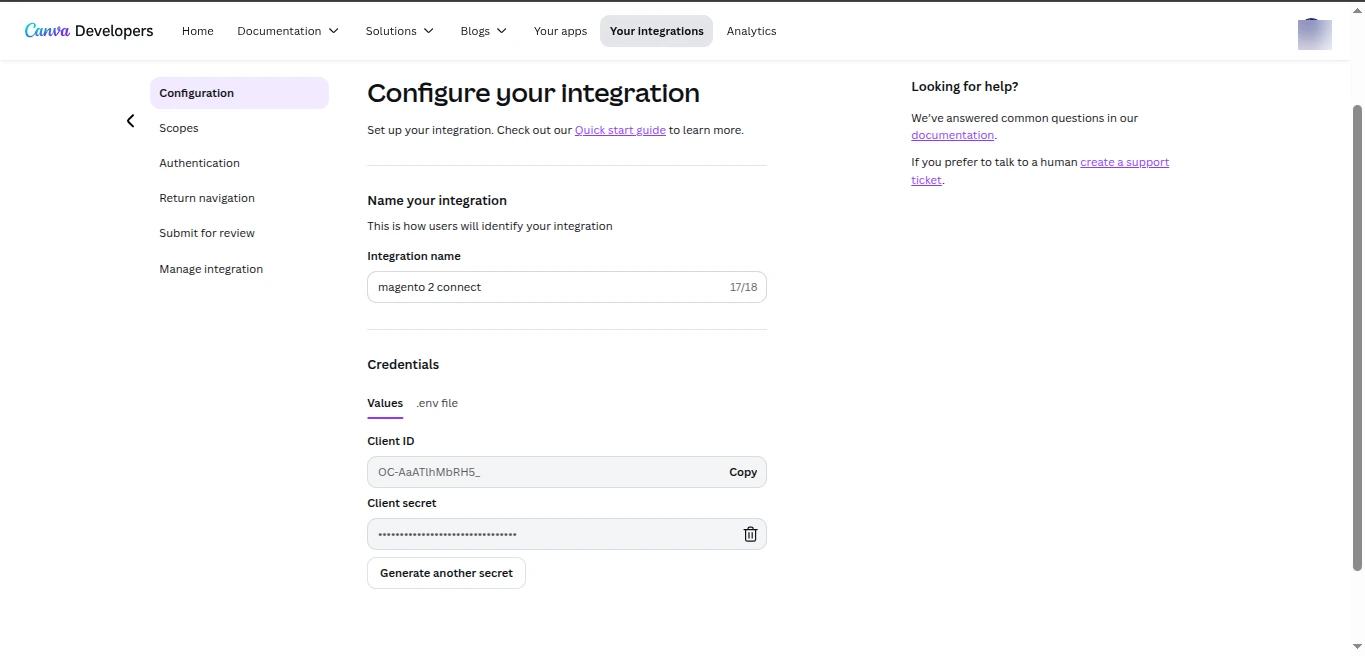Open Analytics in top navigation
Screen dimensions: 1365x656
pyautogui.click(x=752, y=31)
